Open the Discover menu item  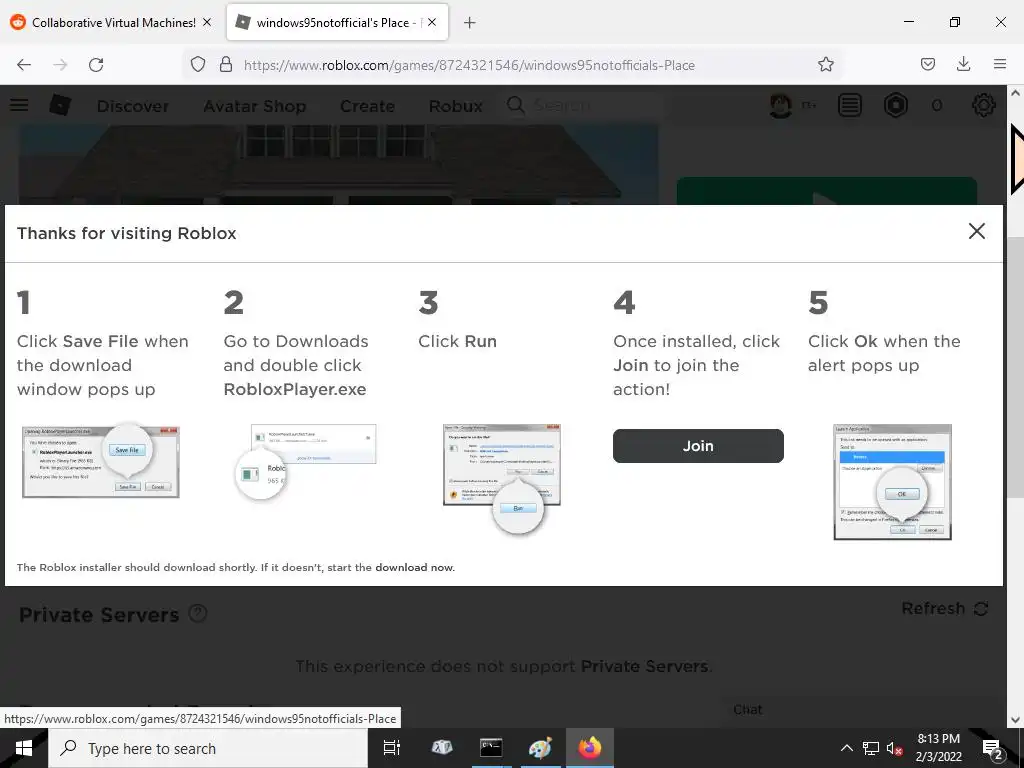[x=133, y=106]
